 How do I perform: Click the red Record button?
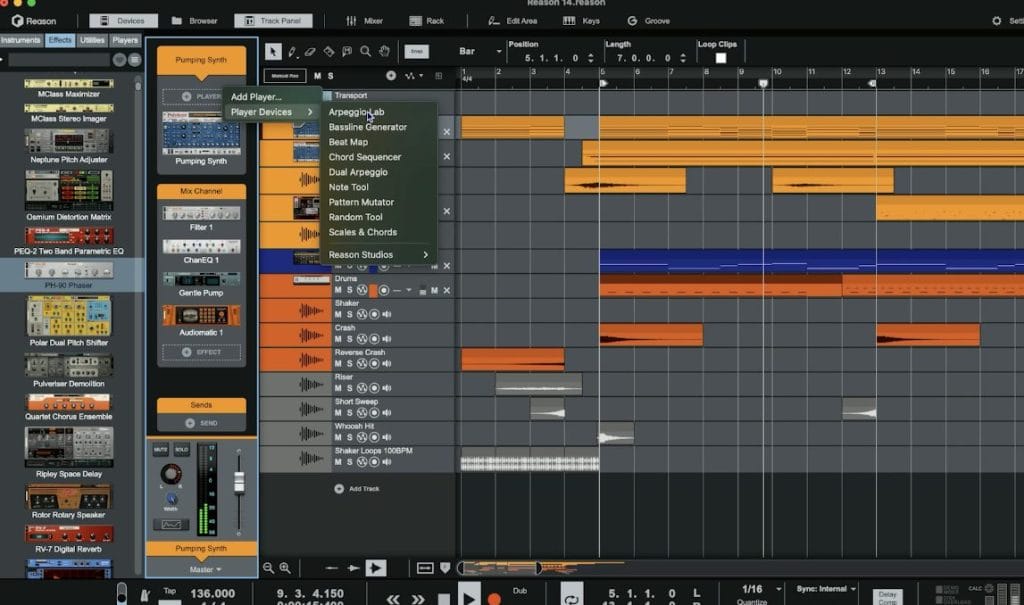[x=493, y=598]
